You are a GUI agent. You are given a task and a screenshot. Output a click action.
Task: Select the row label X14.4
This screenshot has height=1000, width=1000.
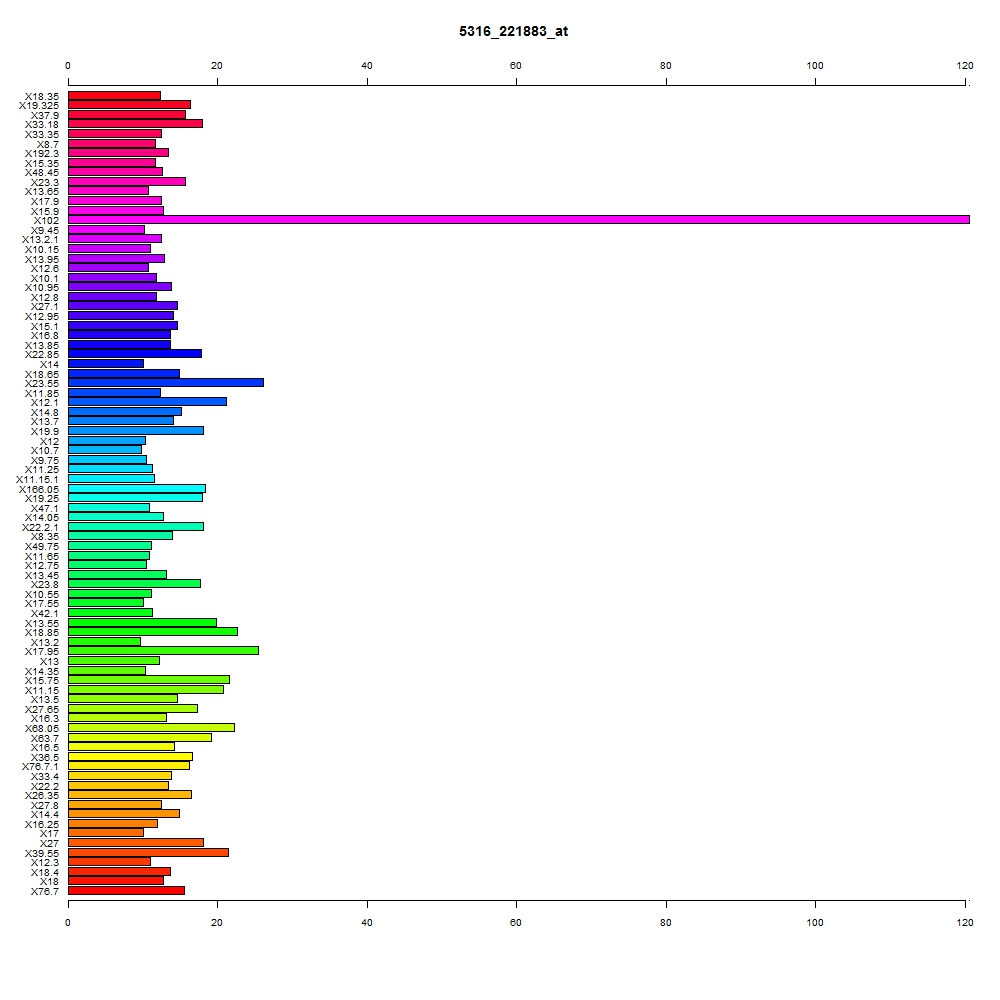click(x=45, y=814)
